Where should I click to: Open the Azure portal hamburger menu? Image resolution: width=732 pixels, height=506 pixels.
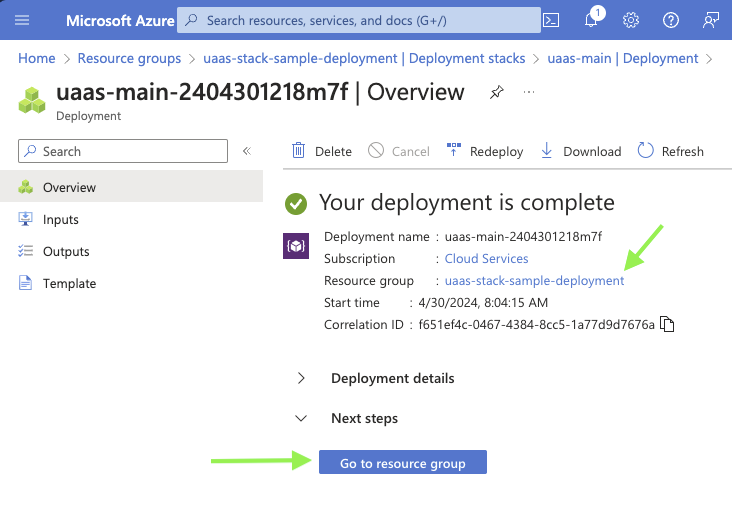click(22, 20)
